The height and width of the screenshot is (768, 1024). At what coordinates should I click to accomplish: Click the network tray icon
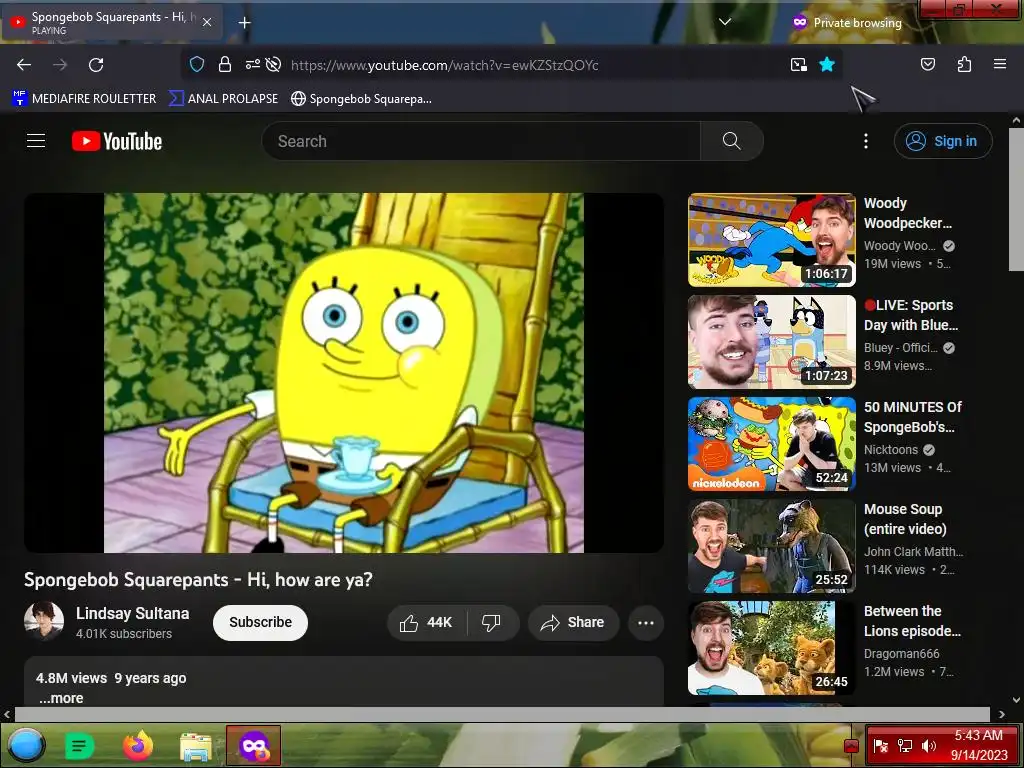coord(904,746)
